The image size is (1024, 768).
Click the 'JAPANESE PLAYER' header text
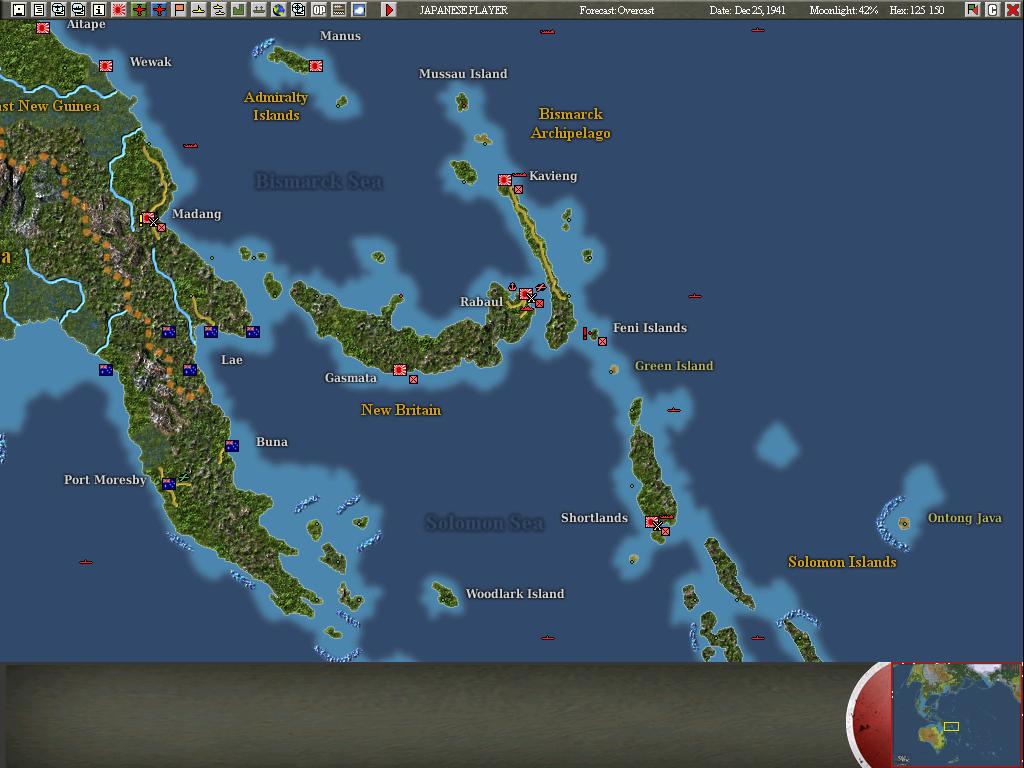(x=463, y=10)
